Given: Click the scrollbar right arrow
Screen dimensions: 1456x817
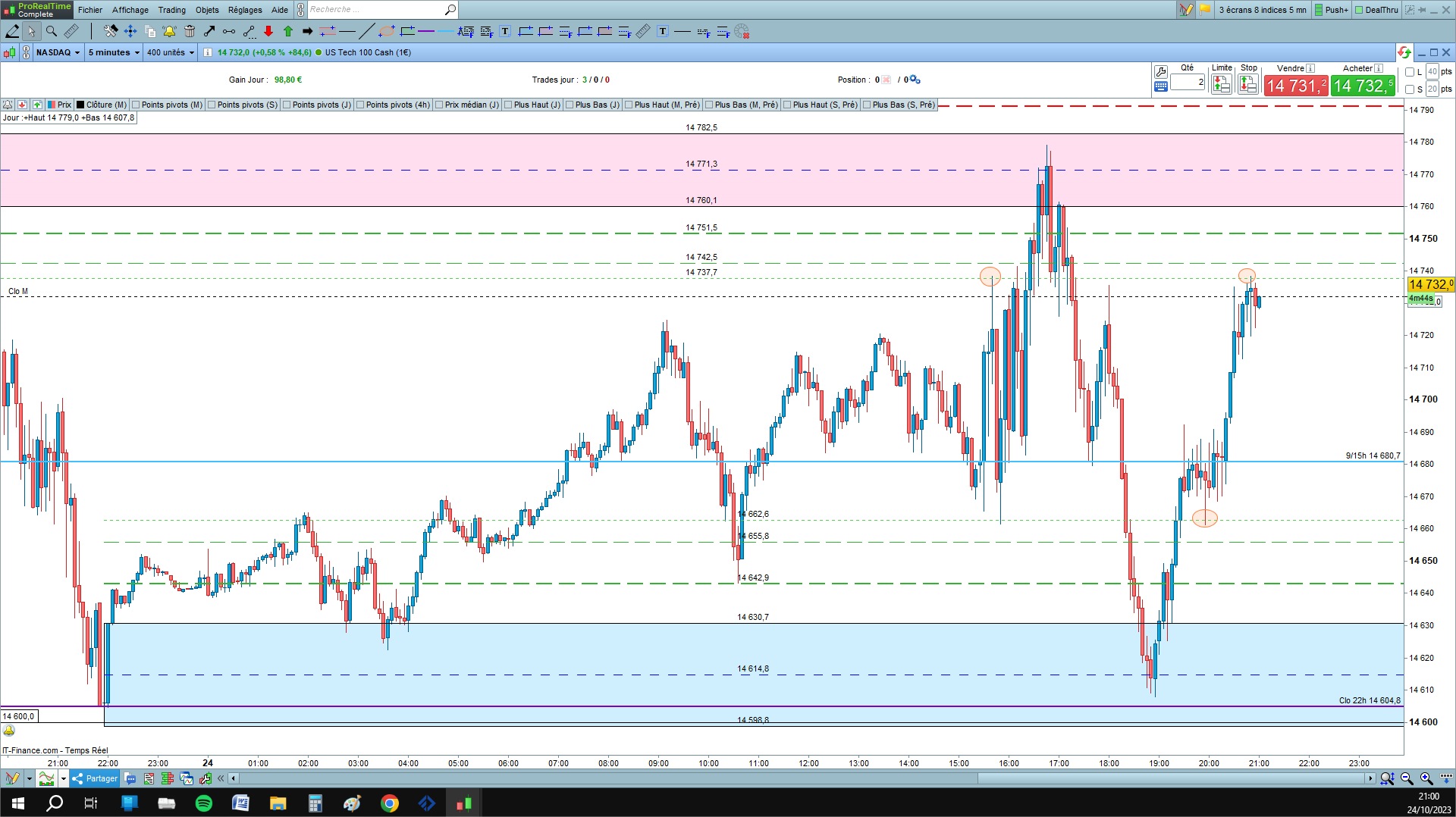Looking at the screenshot, I should pos(1370,778).
